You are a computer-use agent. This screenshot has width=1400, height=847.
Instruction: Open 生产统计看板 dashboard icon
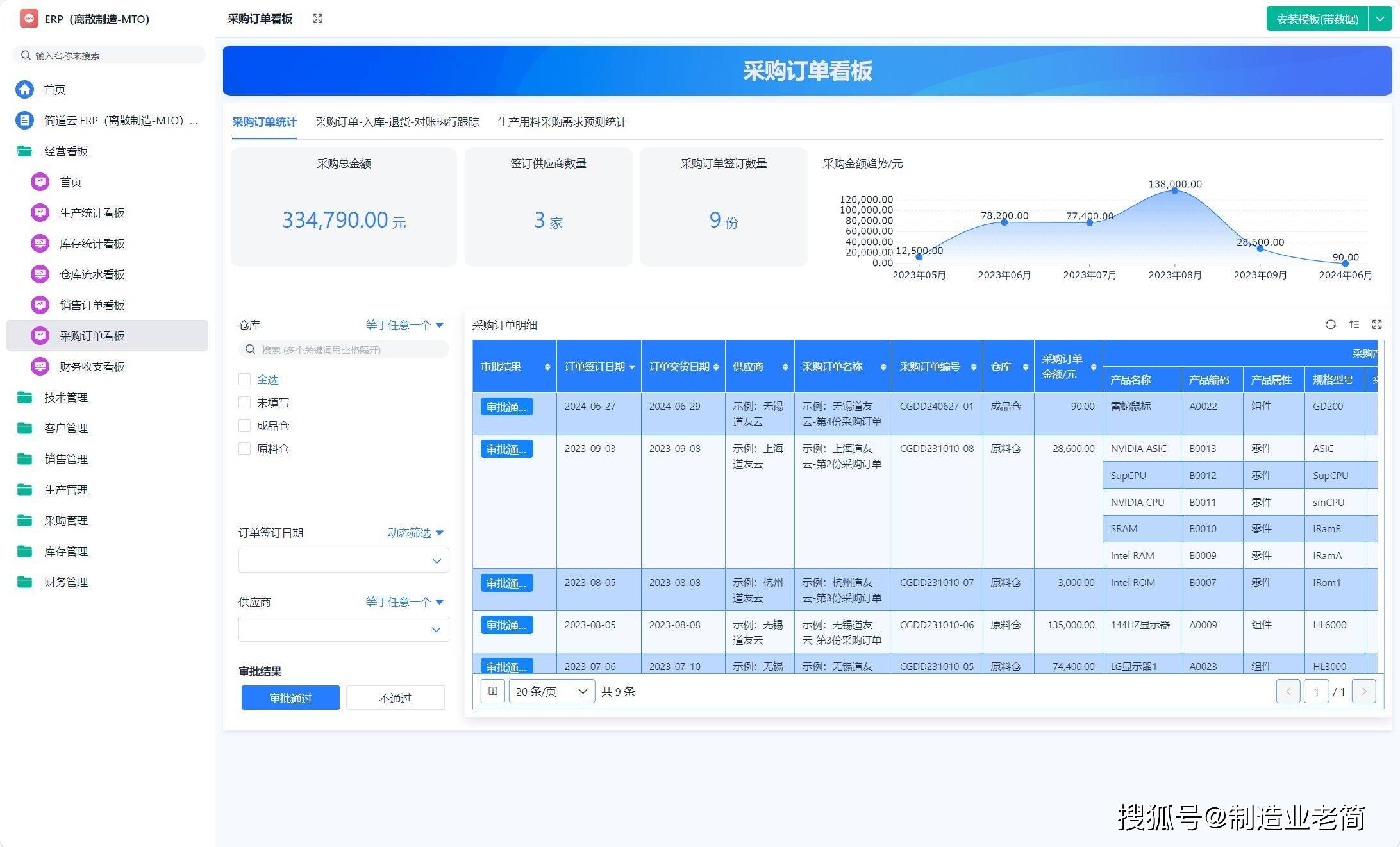click(x=40, y=212)
